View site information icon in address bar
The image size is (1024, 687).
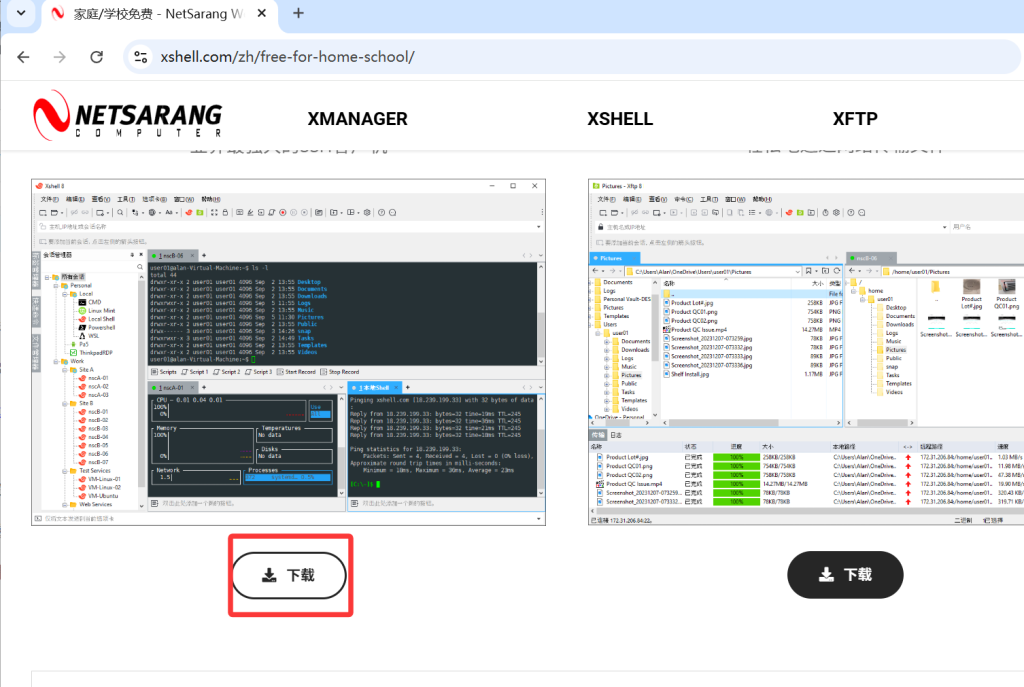[141, 57]
